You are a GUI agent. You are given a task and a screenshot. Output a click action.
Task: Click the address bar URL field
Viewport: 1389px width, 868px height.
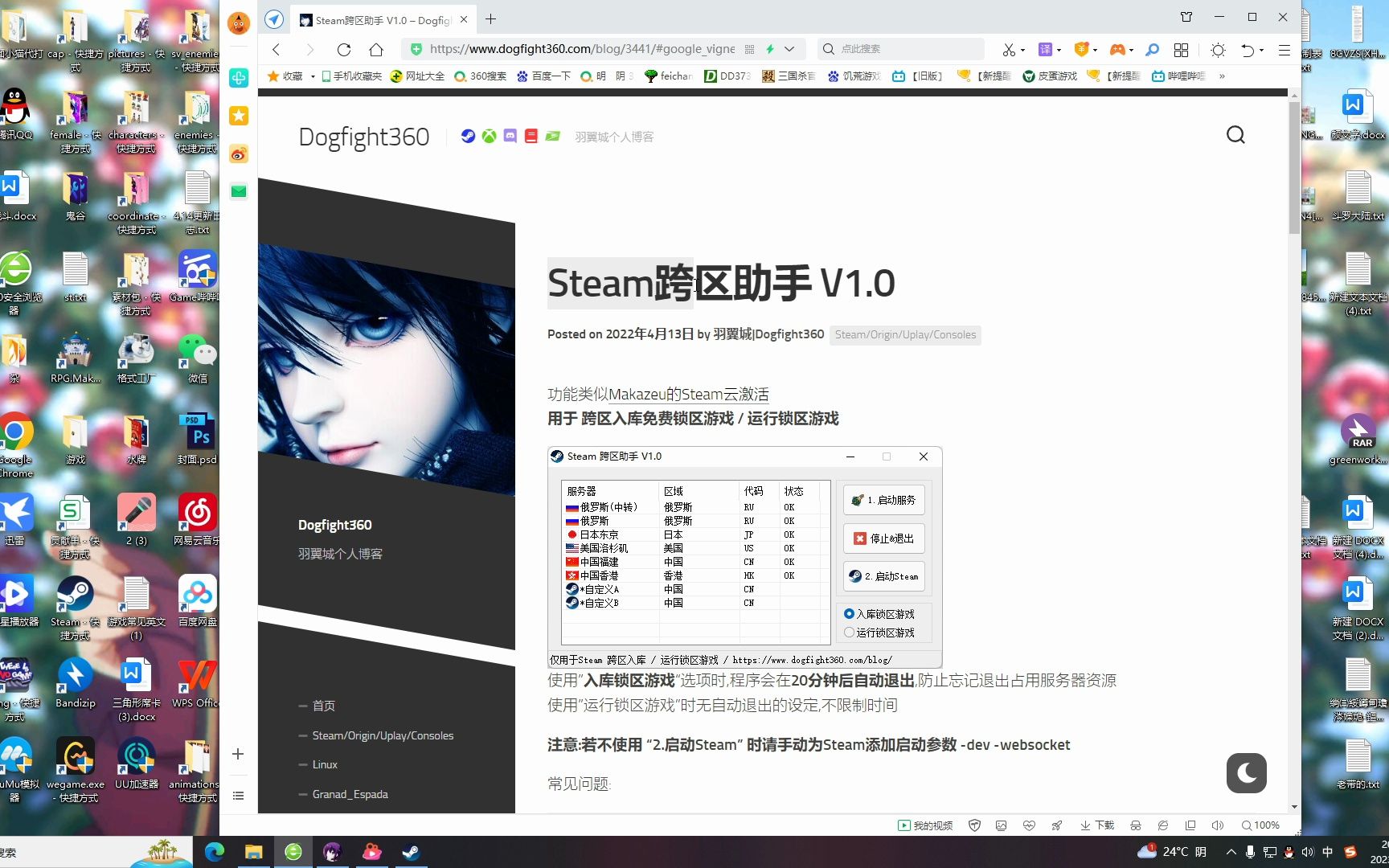[582, 49]
